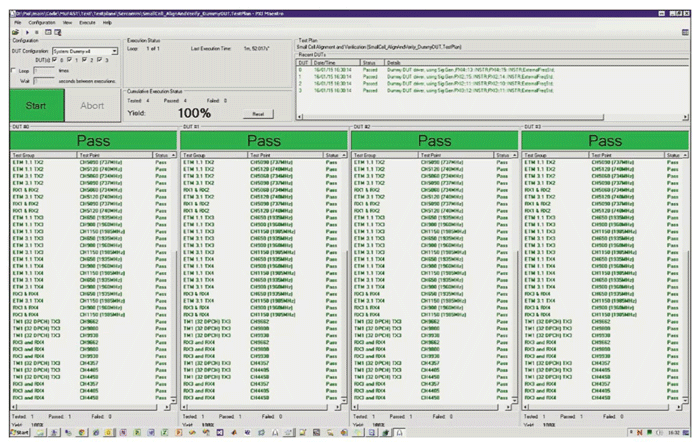Open Visual Studio purple taskbar icon
Image resolution: width=700 pixels, height=444 pixels.
220,432
